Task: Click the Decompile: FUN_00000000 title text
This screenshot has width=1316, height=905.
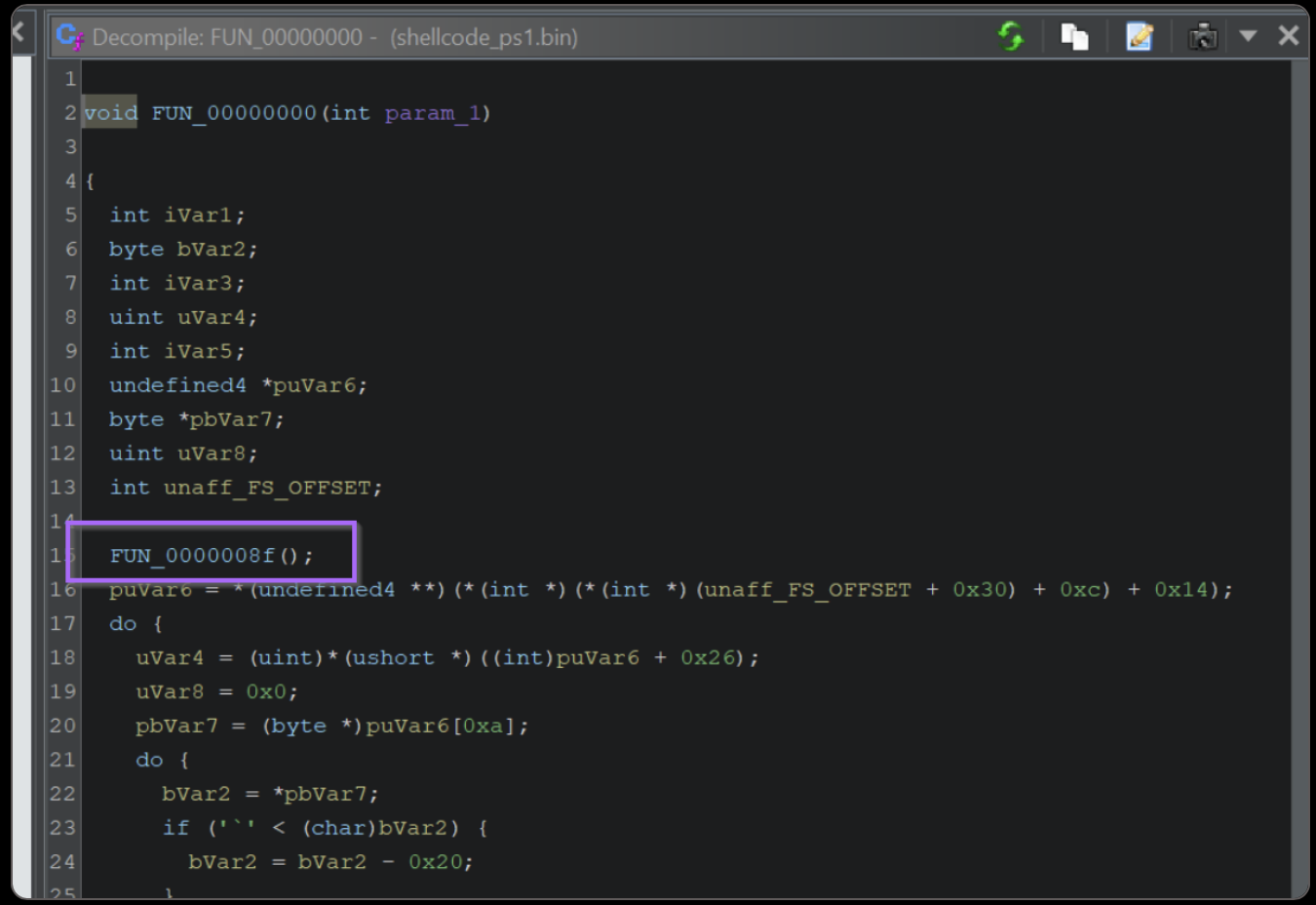Action: [x=227, y=37]
